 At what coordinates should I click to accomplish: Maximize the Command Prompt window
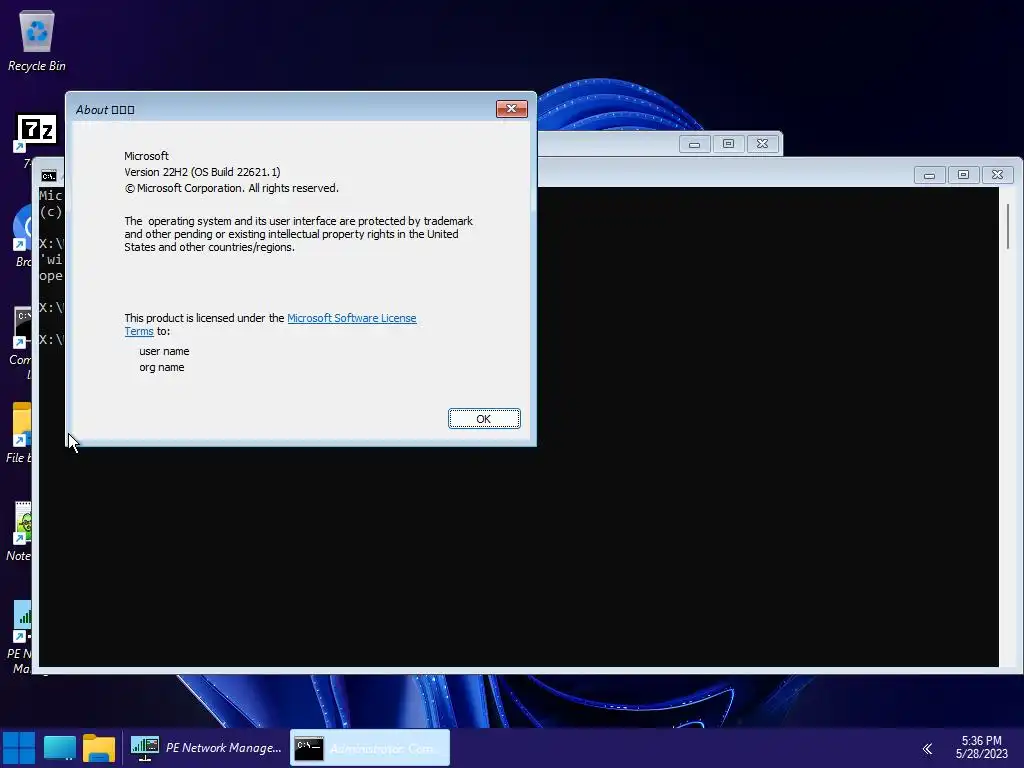click(x=963, y=175)
